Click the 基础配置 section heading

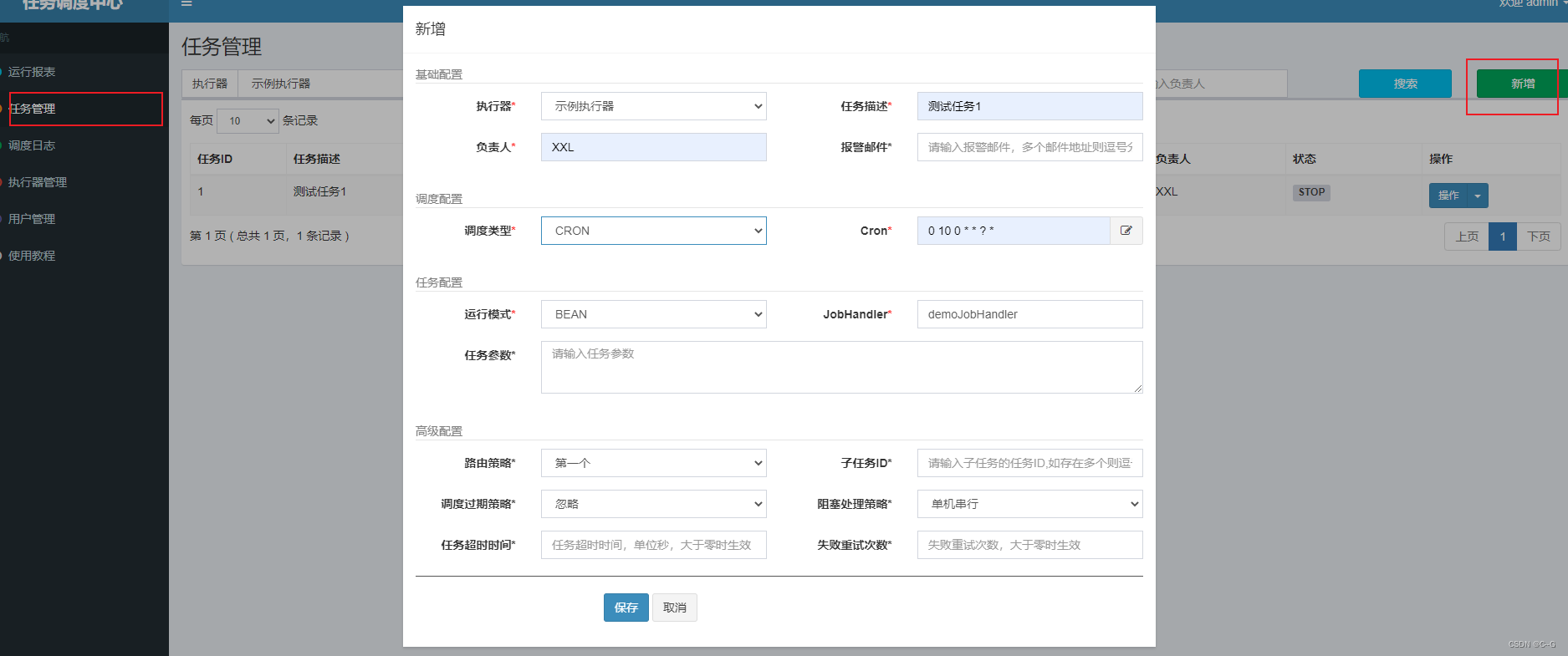pyautogui.click(x=439, y=74)
